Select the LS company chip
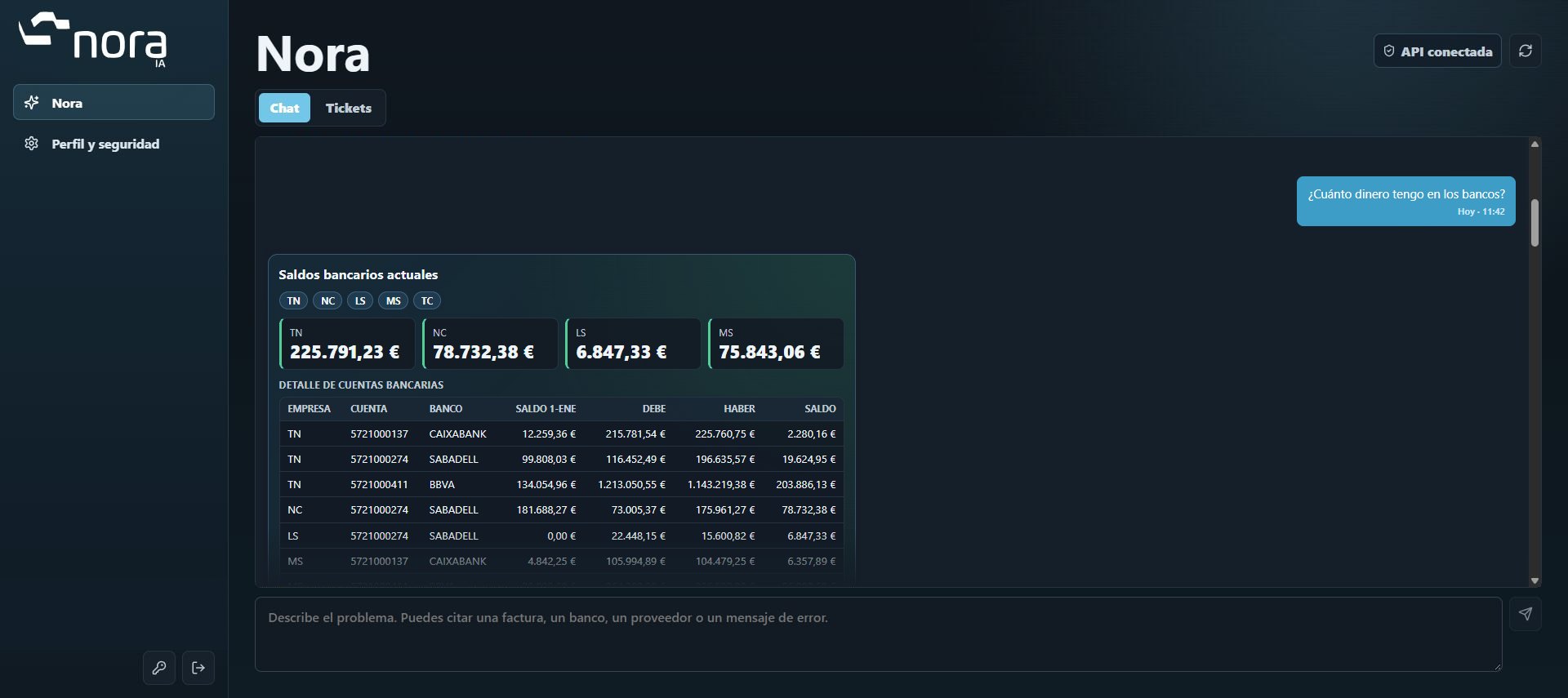 360,300
